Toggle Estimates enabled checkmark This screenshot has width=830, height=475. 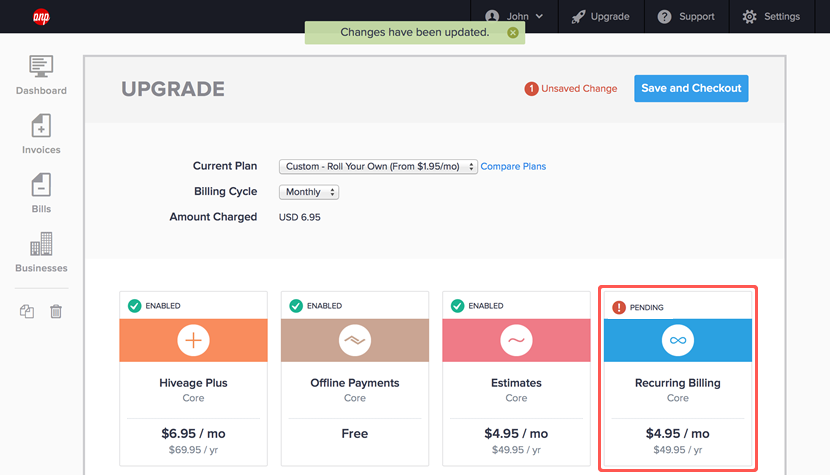pos(457,306)
